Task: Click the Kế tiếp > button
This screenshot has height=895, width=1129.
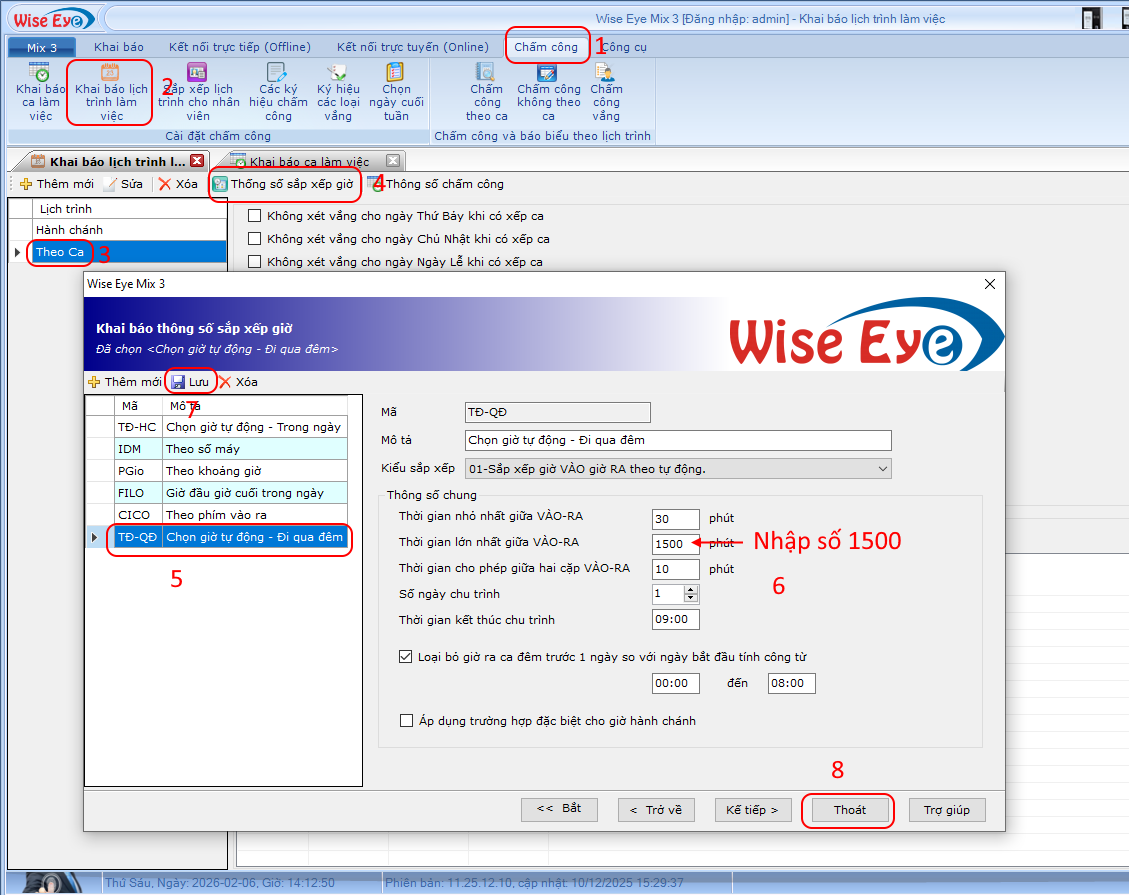Action: (x=752, y=810)
